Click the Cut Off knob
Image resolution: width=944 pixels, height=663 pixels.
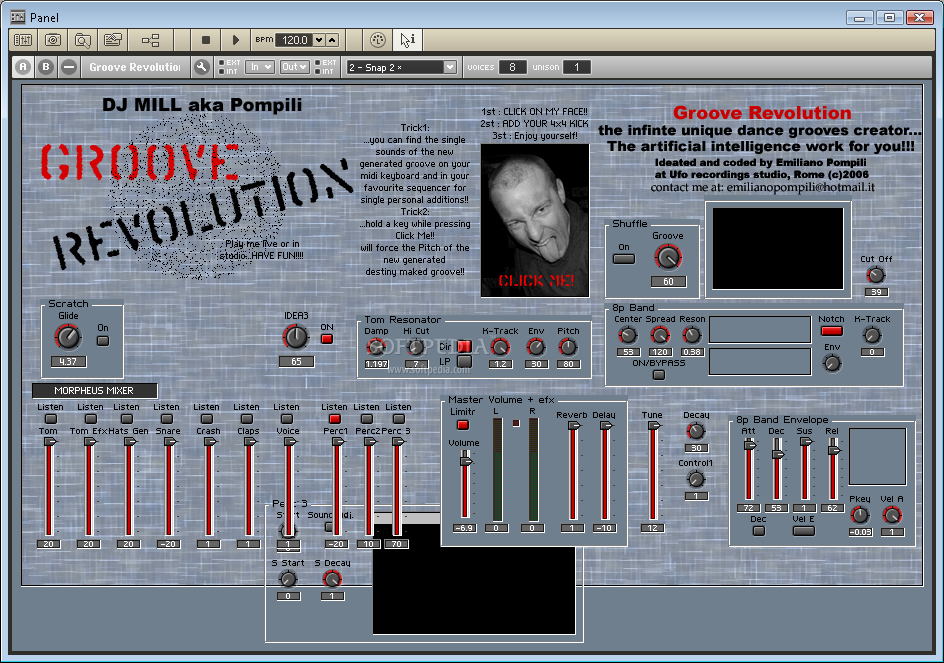point(876,275)
